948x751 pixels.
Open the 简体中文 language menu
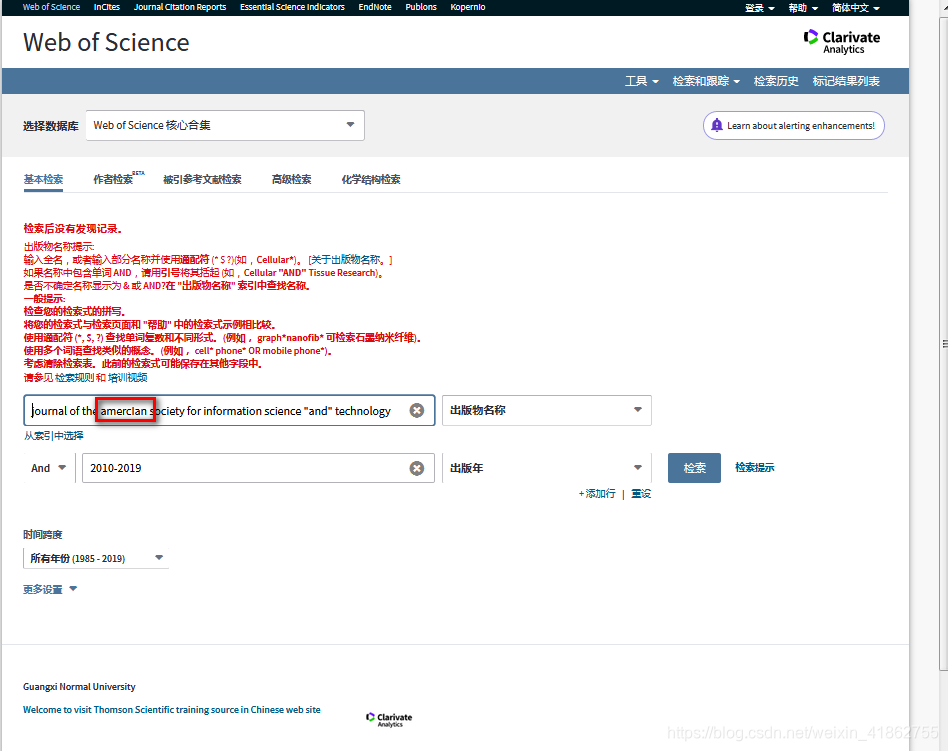click(855, 8)
